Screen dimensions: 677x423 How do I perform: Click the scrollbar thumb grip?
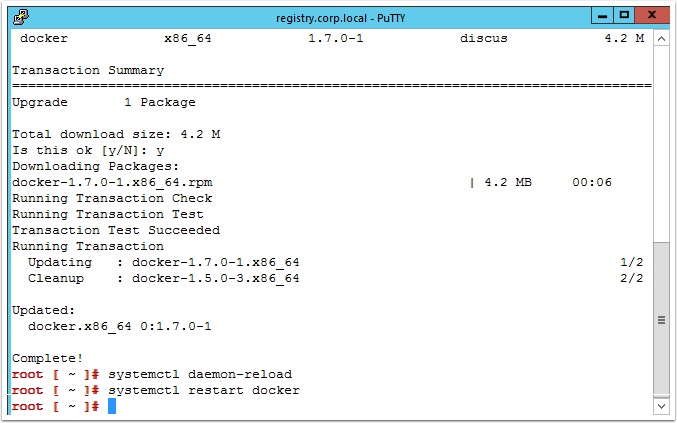click(661, 320)
